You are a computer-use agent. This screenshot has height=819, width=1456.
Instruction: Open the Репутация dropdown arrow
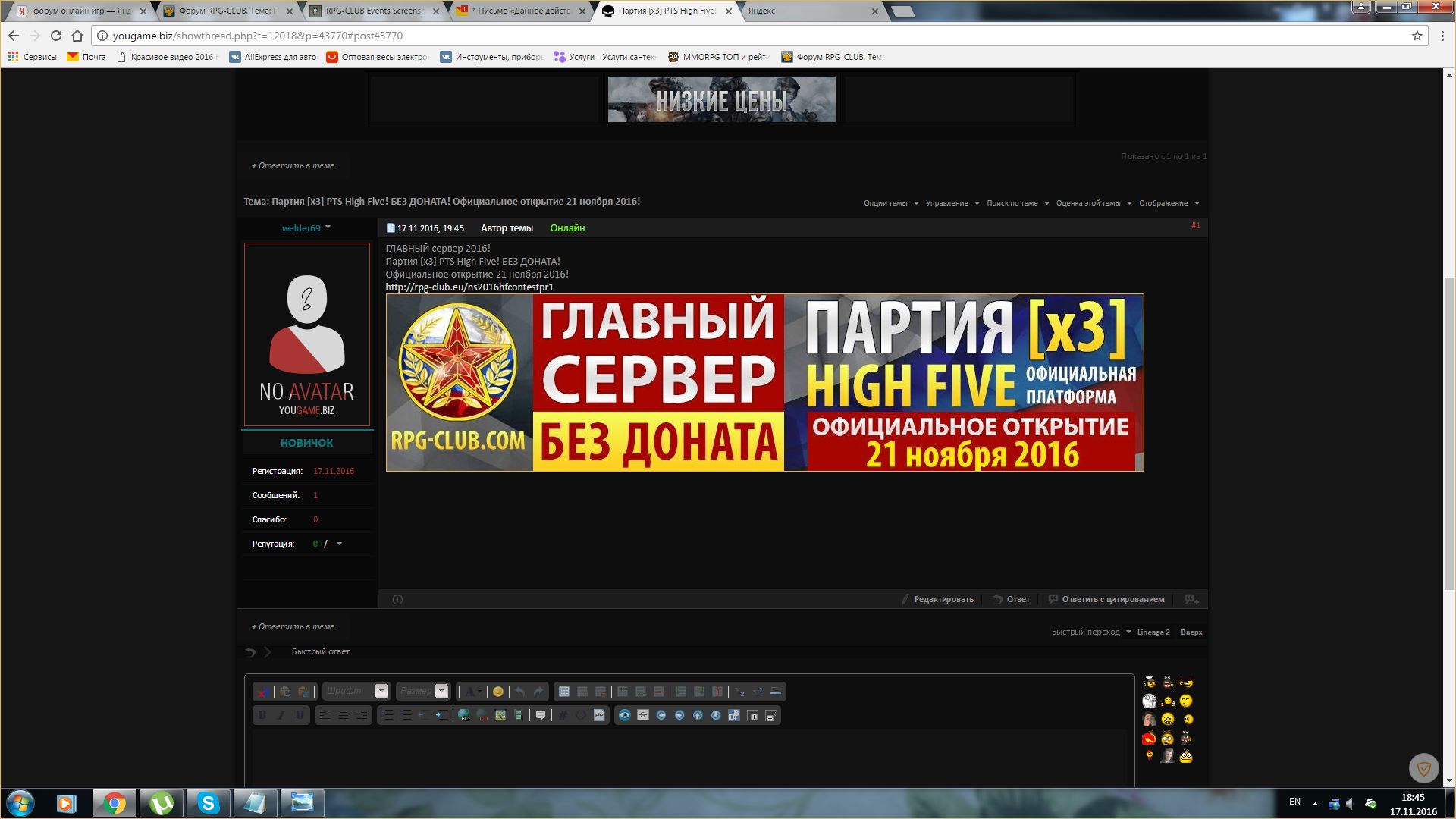(339, 544)
